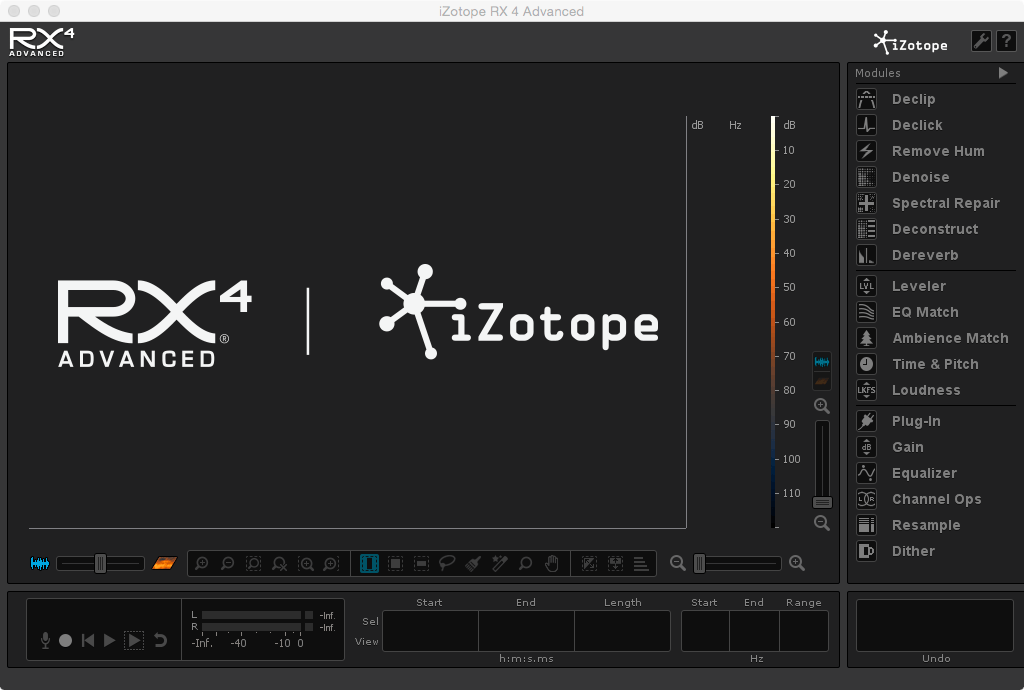Image resolution: width=1024 pixels, height=690 pixels.
Task: Click the Play Selection button
Action: tap(134, 640)
